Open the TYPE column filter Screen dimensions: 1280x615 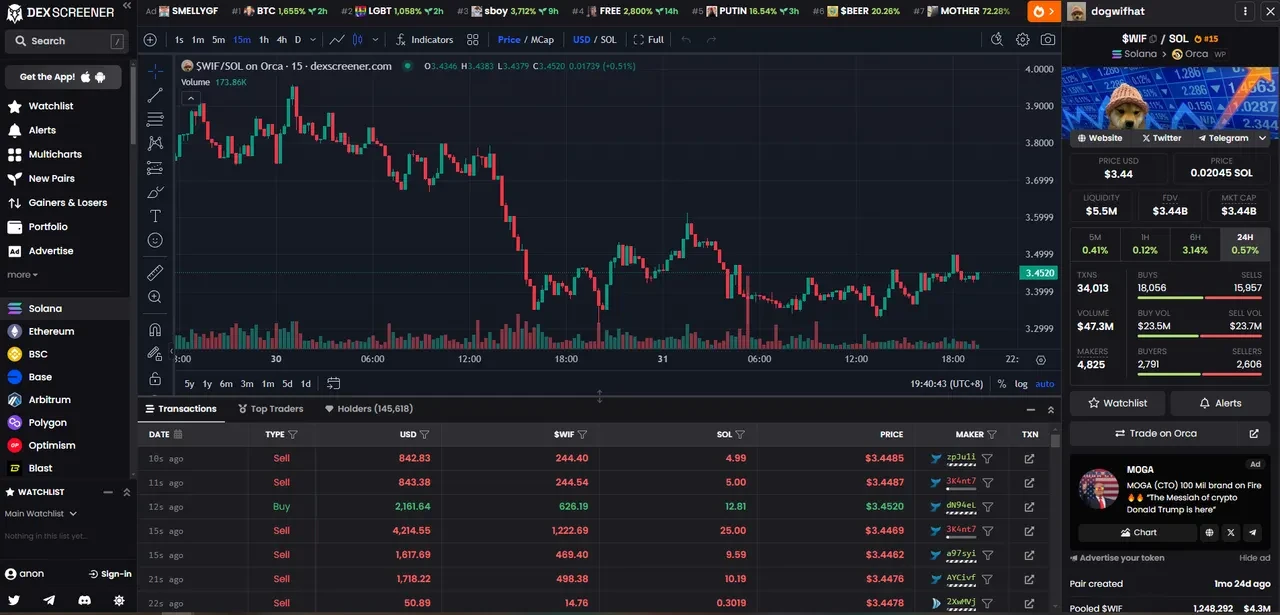[293, 435]
